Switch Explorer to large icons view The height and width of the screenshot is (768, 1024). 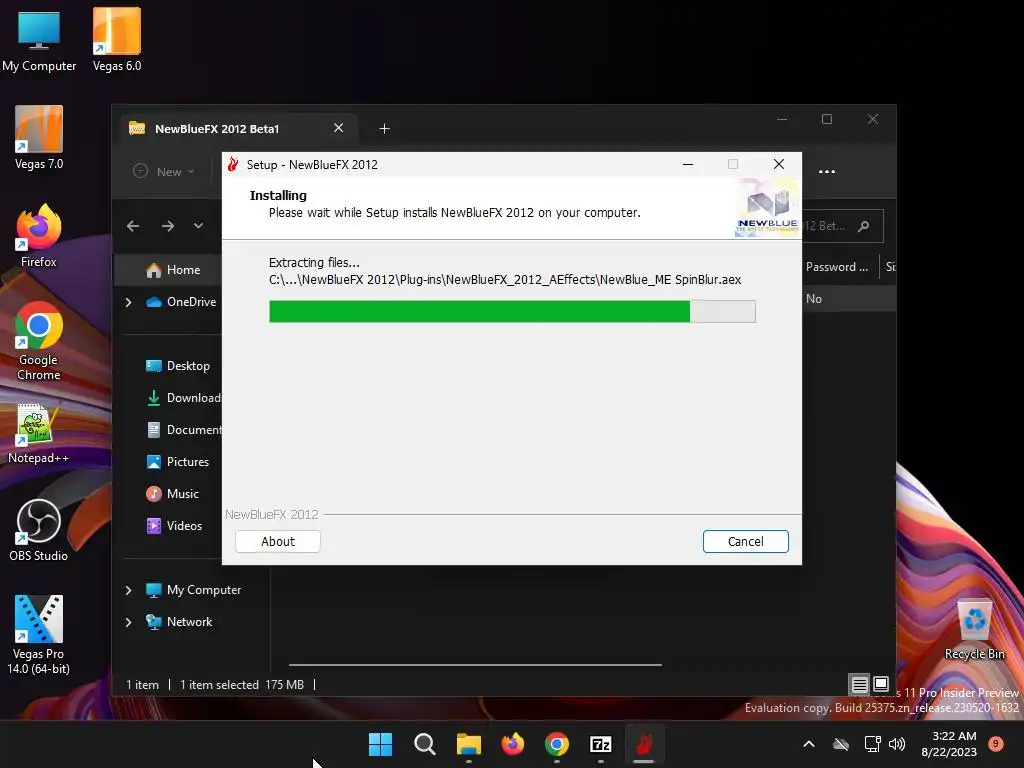pos(880,684)
